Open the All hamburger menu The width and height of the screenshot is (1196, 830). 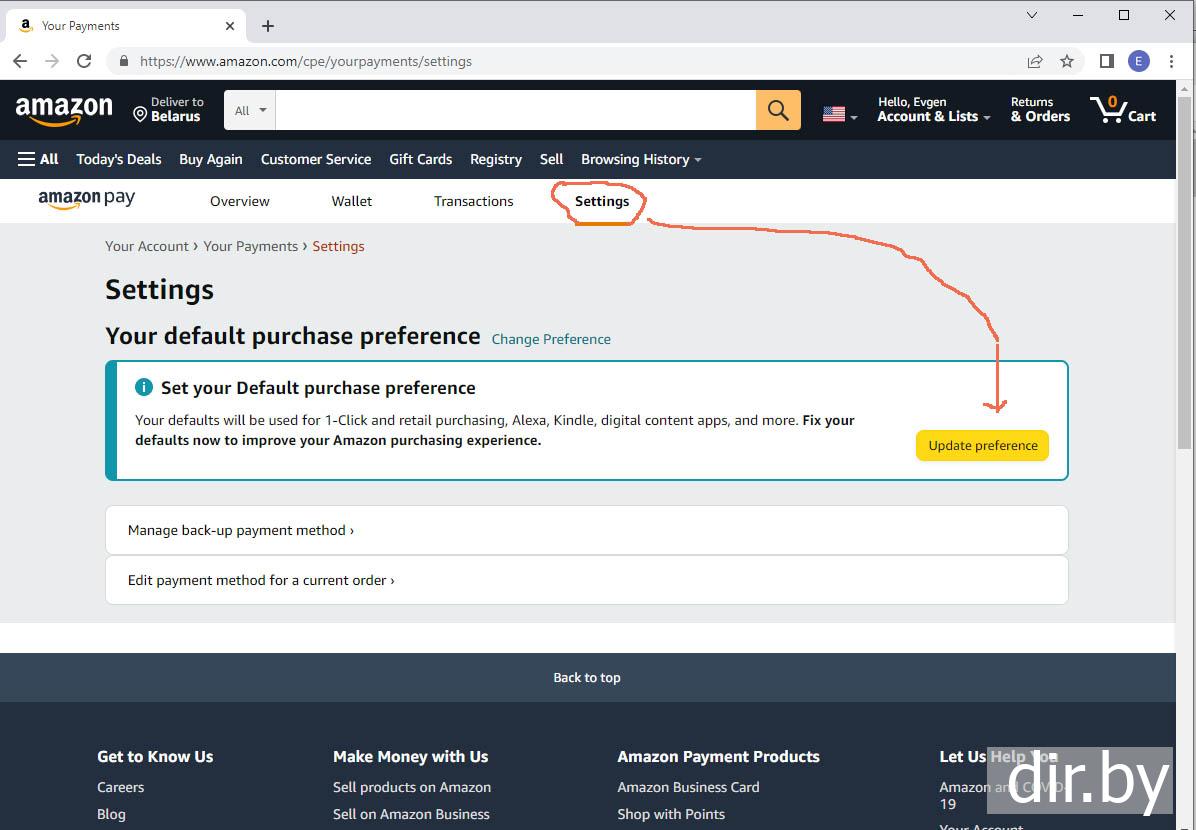pos(38,159)
